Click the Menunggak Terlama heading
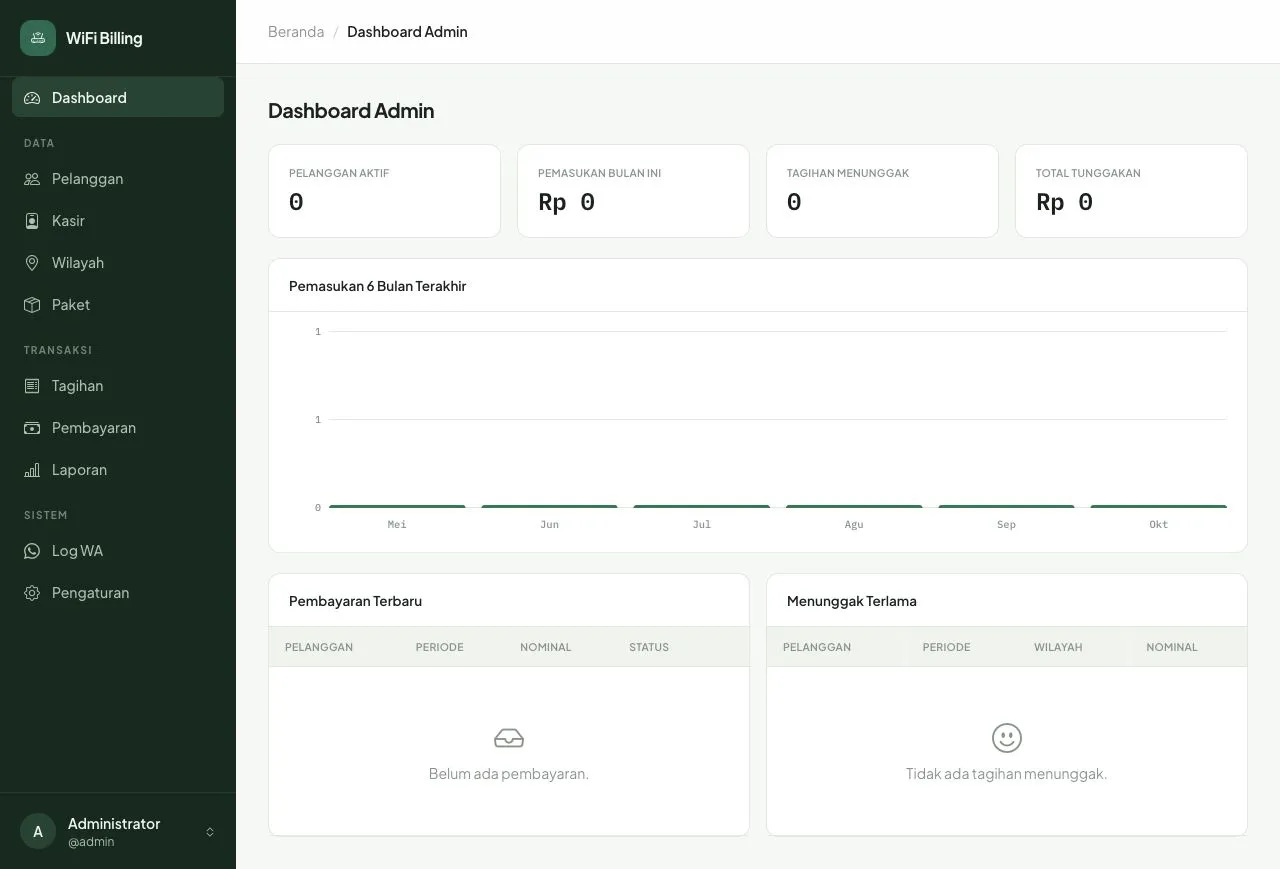 [852, 601]
